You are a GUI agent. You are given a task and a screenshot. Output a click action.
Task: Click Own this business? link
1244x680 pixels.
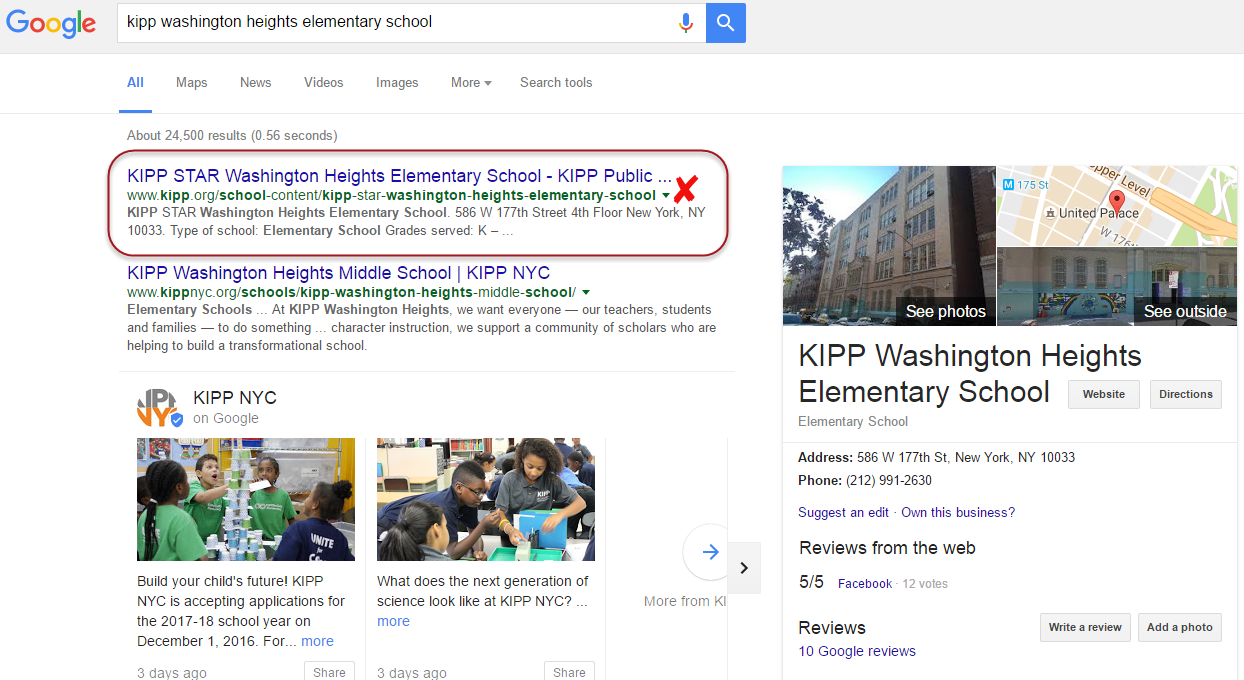tap(958, 512)
